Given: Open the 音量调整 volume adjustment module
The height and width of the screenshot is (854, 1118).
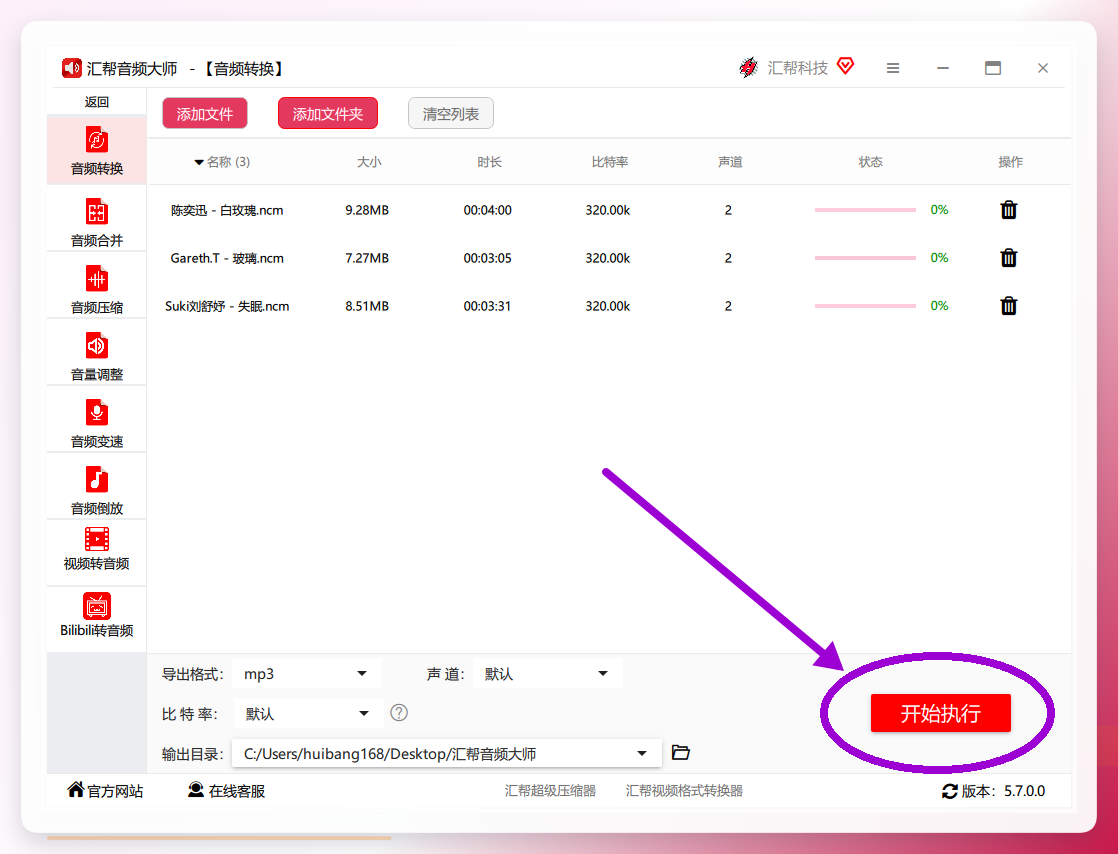Looking at the screenshot, I should [96, 356].
